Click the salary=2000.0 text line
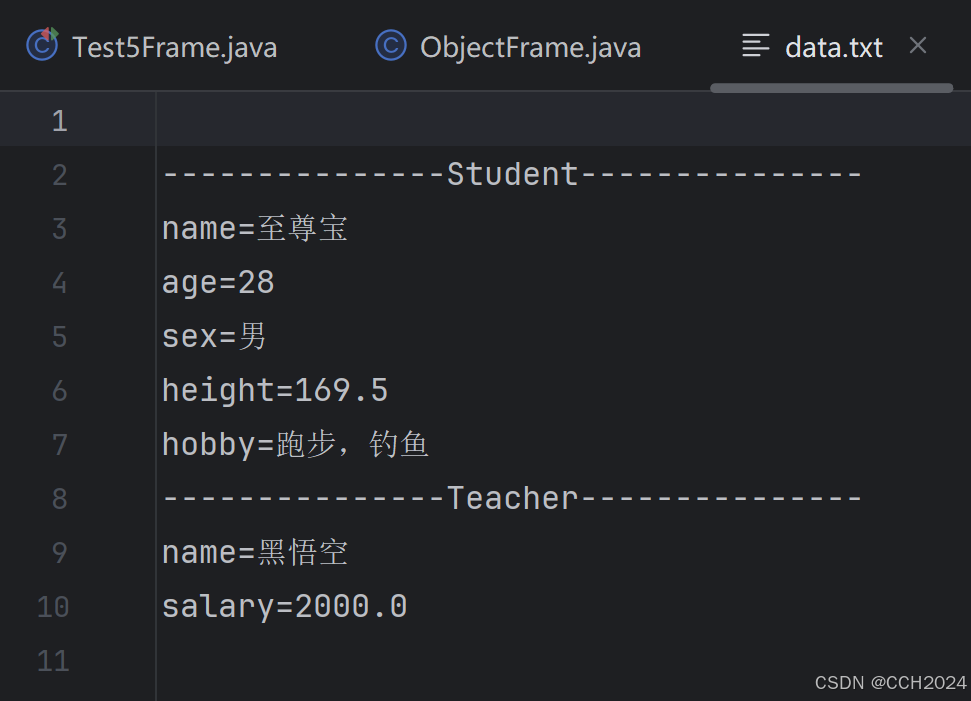Screen dimensions: 971x701 point(285,606)
